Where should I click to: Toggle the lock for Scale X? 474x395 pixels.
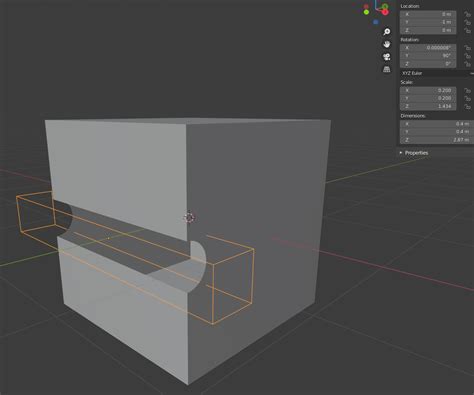click(x=467, y=90)
